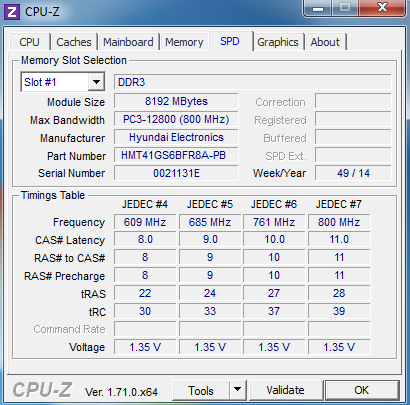Click the JEDEC #7 frequency 800 MHz cell

pyautogui.click(x=339, y=222)
